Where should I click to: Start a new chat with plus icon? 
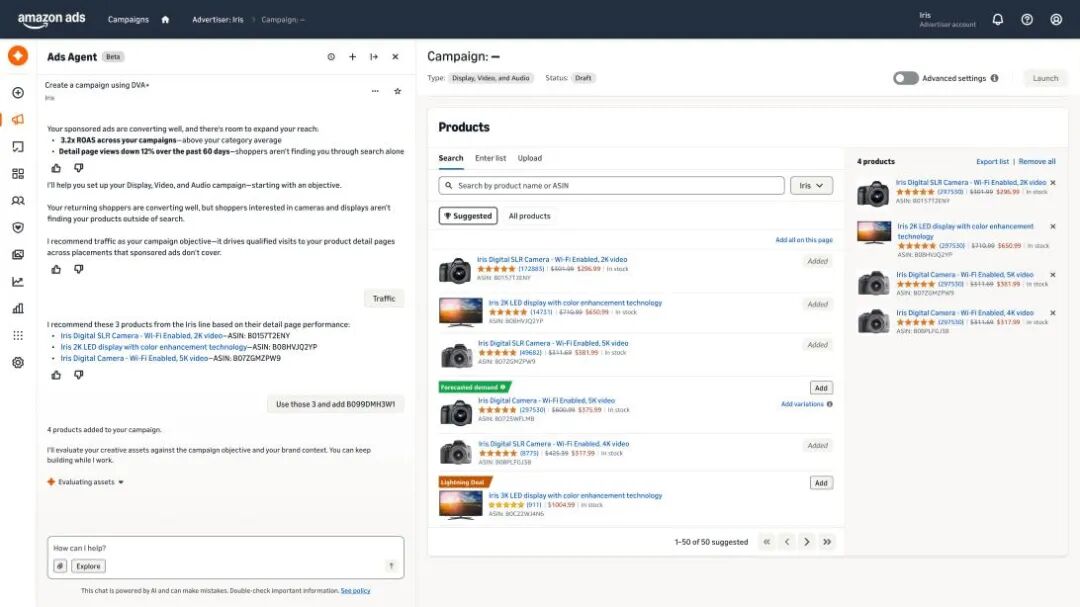click(x=353, y=56)
